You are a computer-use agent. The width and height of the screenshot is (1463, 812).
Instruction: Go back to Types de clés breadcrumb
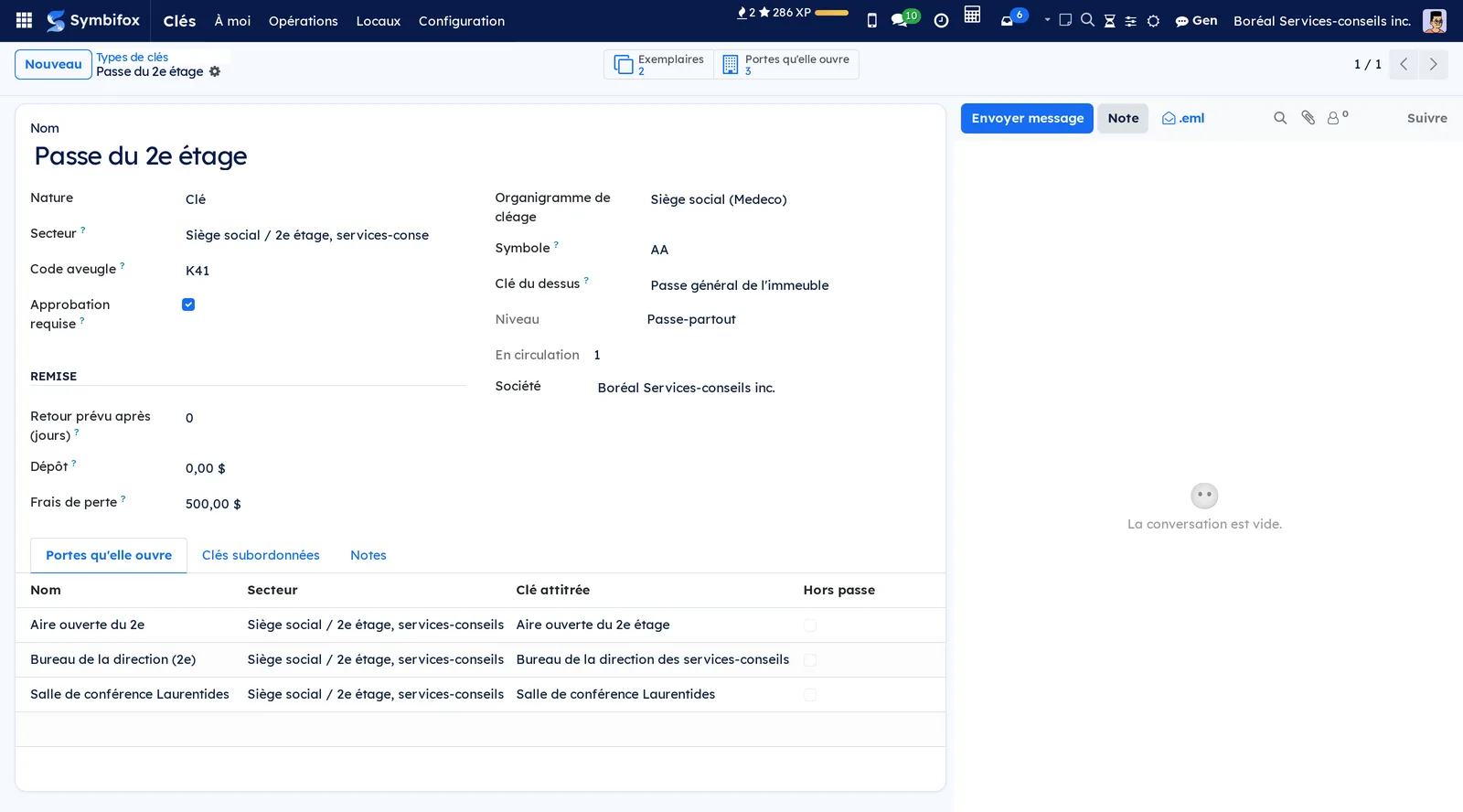133,57
